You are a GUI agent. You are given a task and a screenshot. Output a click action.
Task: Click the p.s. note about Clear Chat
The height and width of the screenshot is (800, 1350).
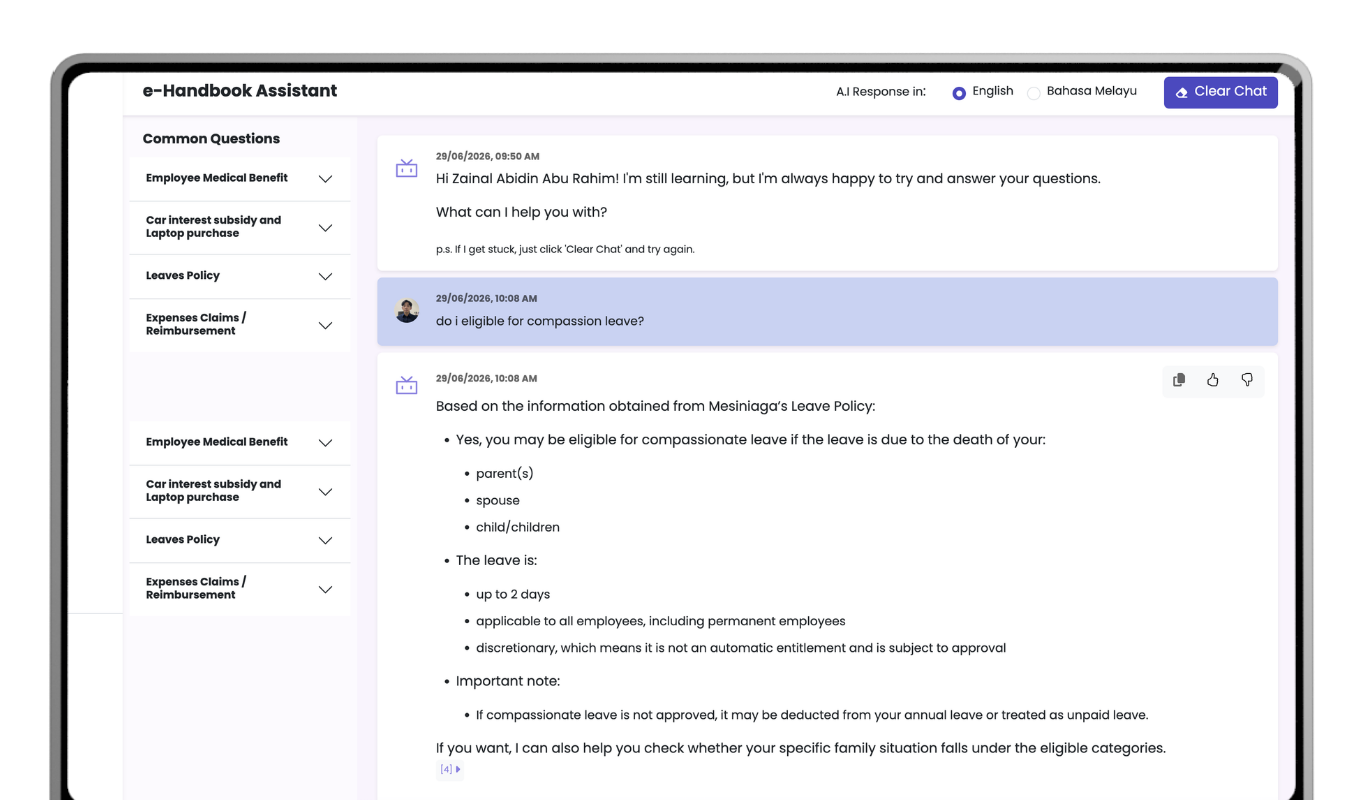[x=565, y=249]
